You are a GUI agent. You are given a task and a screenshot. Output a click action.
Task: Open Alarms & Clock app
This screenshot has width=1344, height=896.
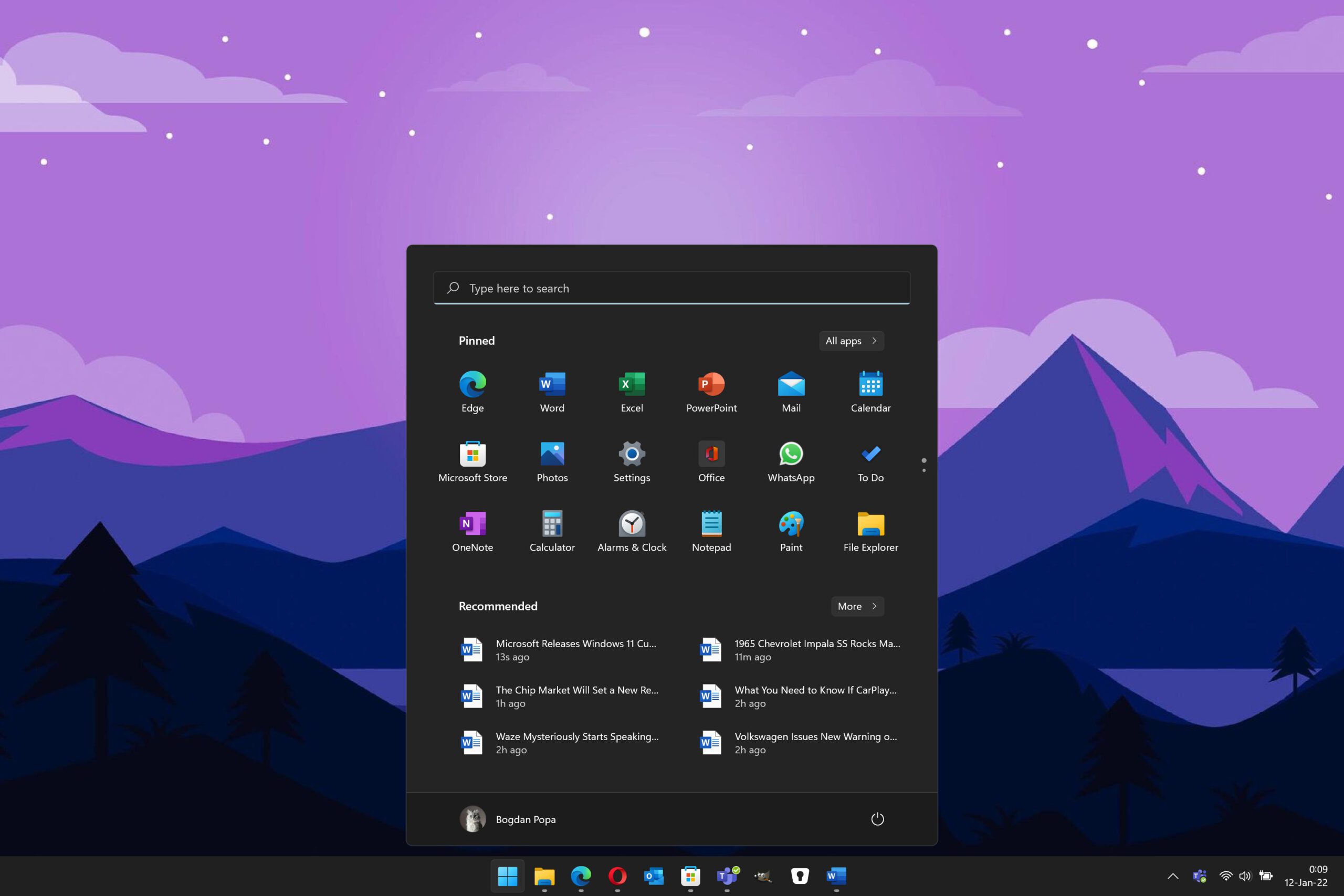click(632, 531)
